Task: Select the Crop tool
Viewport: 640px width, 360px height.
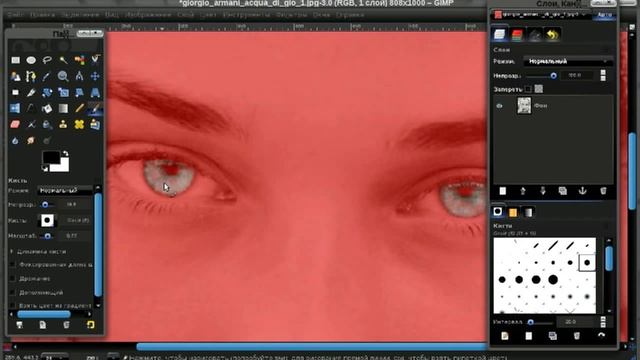Action: click(x=31, y=93)
